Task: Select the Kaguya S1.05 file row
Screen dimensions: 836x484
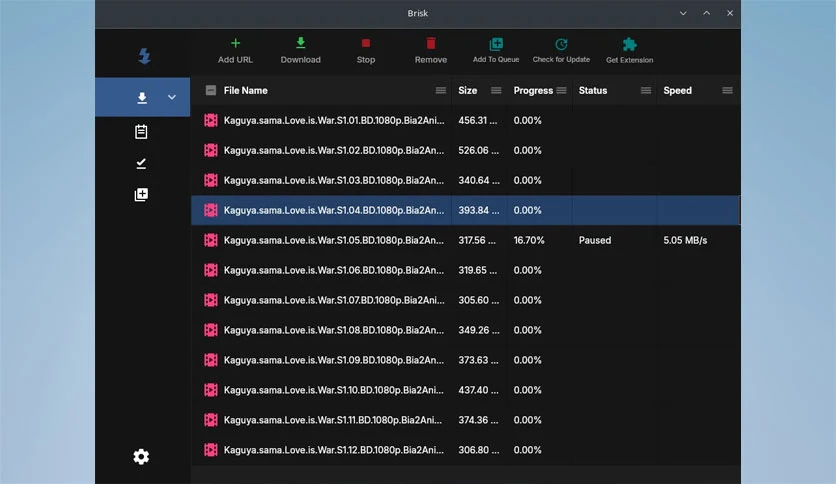Action: (465, 240)
